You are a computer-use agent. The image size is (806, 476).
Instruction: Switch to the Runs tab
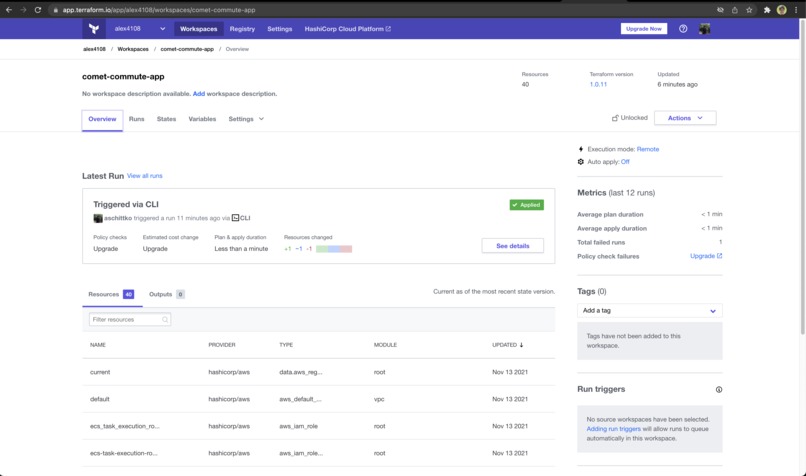pyautogui.click(x=136, y=119)
